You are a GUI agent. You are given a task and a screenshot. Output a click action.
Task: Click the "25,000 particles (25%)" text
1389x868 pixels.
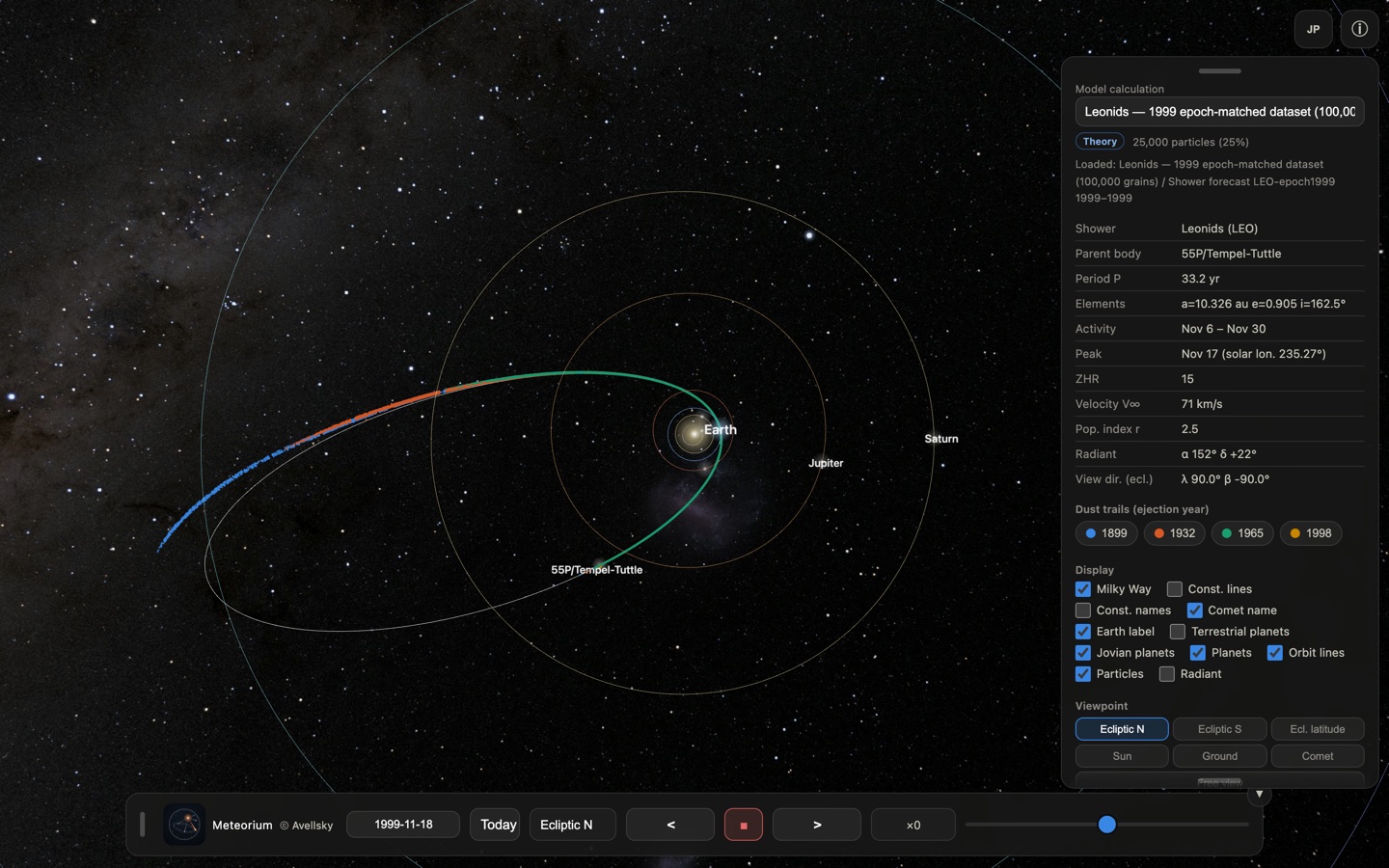(1190, 142)
